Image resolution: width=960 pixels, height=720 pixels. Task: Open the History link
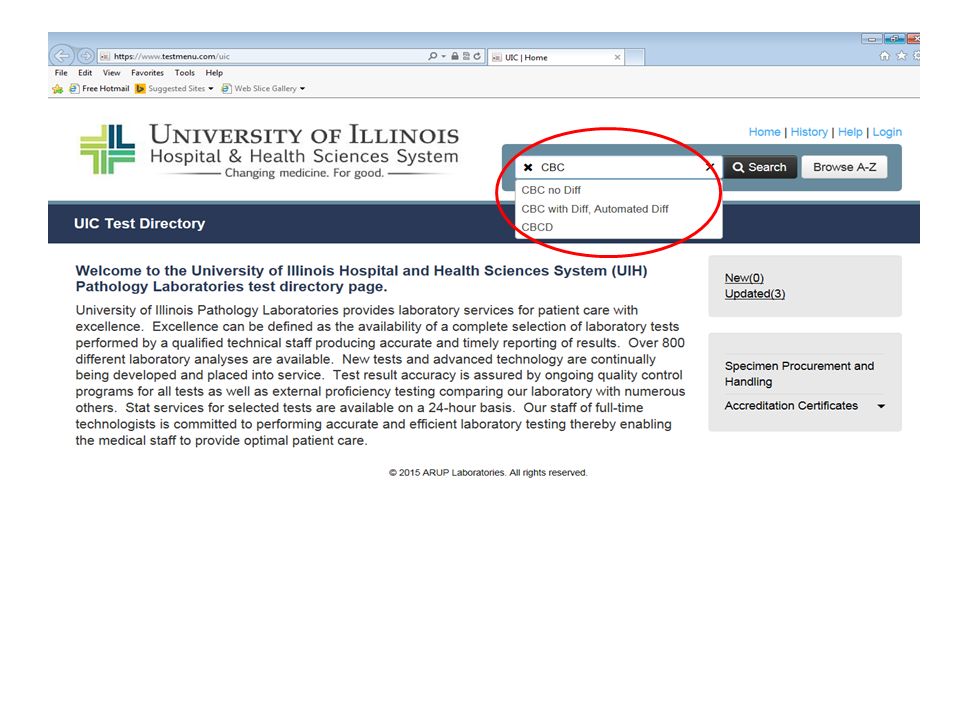point(809,132)
